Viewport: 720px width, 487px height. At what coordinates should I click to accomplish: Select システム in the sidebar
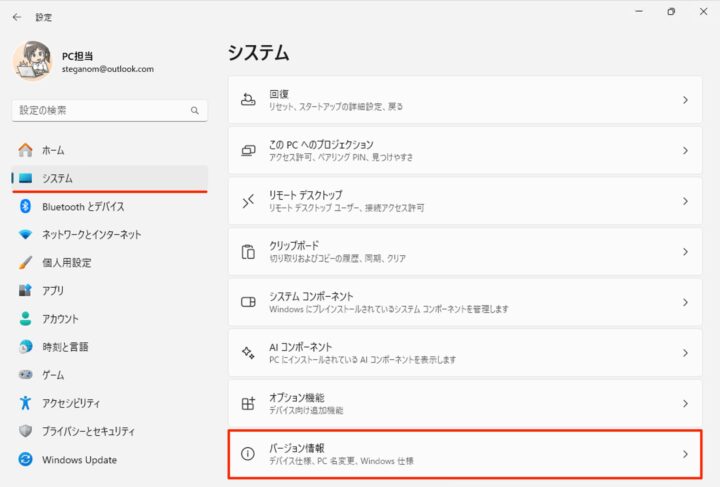[x=109, y=178]
